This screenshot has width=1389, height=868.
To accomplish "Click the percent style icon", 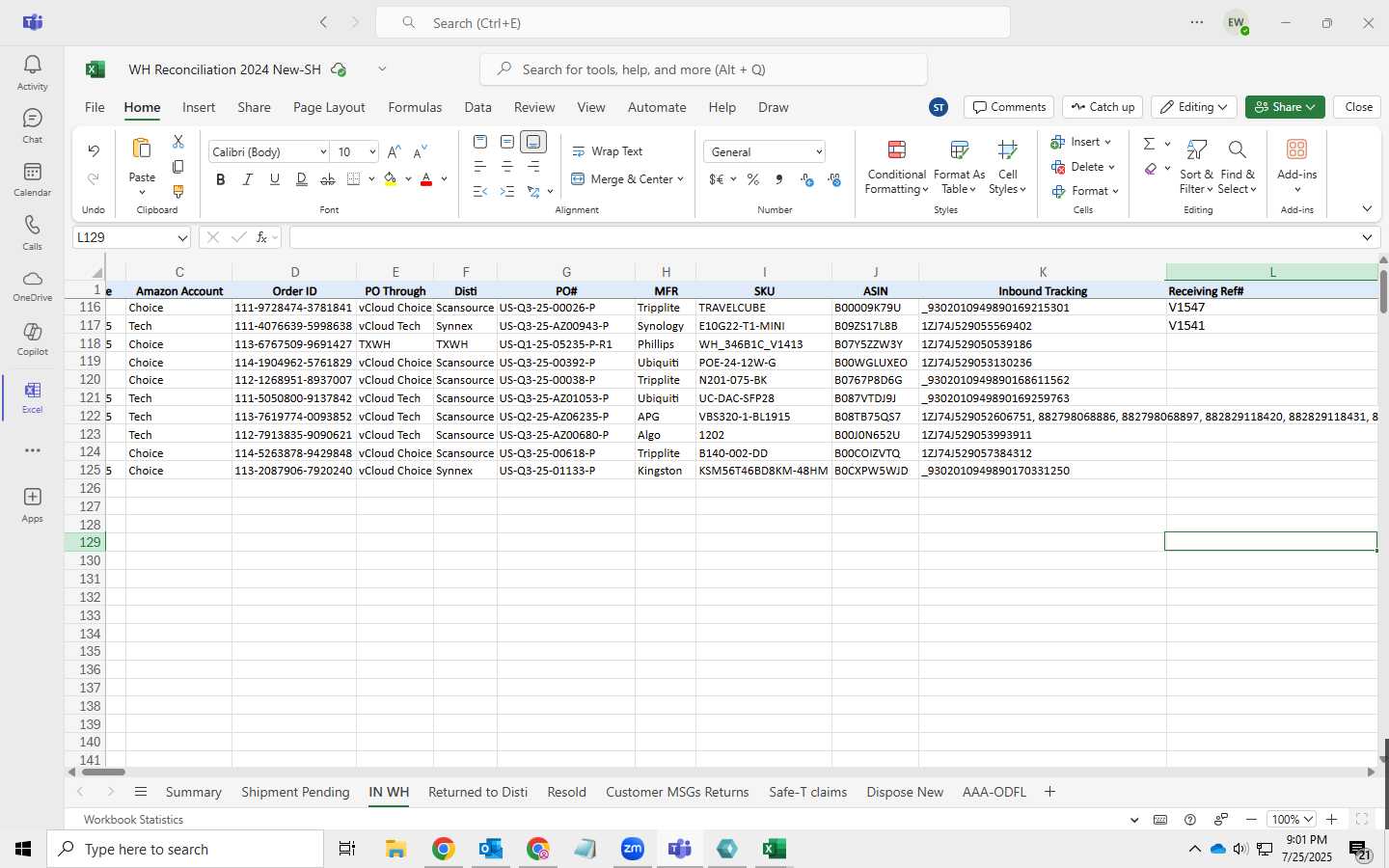I will 753,179.
